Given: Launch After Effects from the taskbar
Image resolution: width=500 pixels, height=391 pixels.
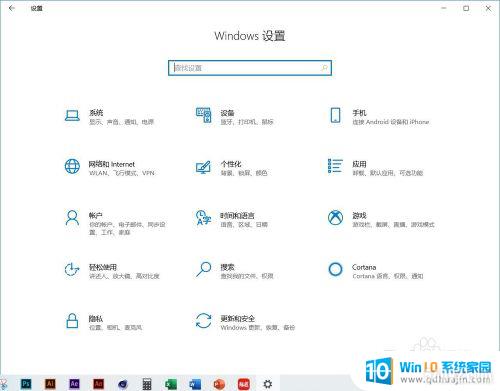Looking at the screenshot, I should click(x=74, y=384).
